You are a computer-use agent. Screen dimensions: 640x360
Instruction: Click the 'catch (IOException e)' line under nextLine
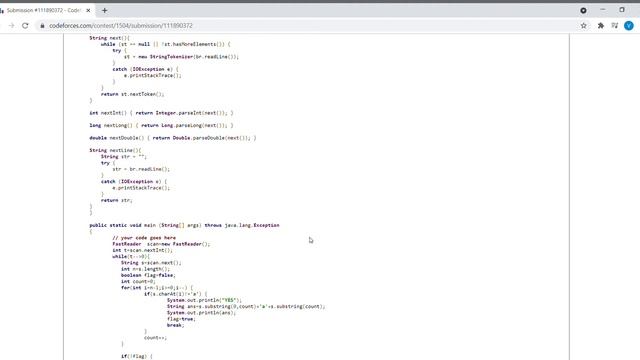click(x=134, y=182)
